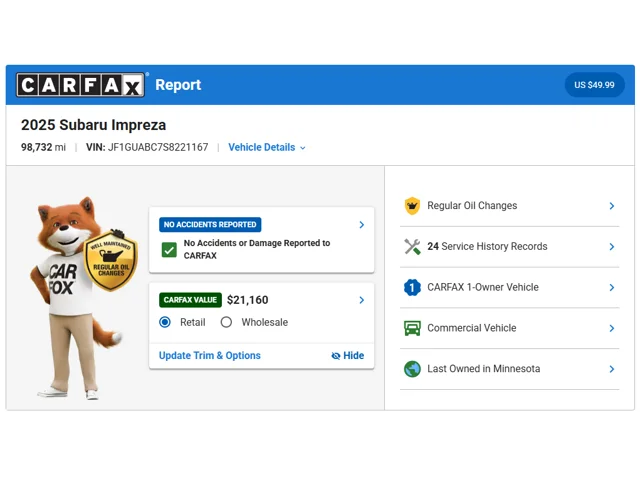
Task: Click the globe icon for Last Owned
Action: (x=412, y=369)
